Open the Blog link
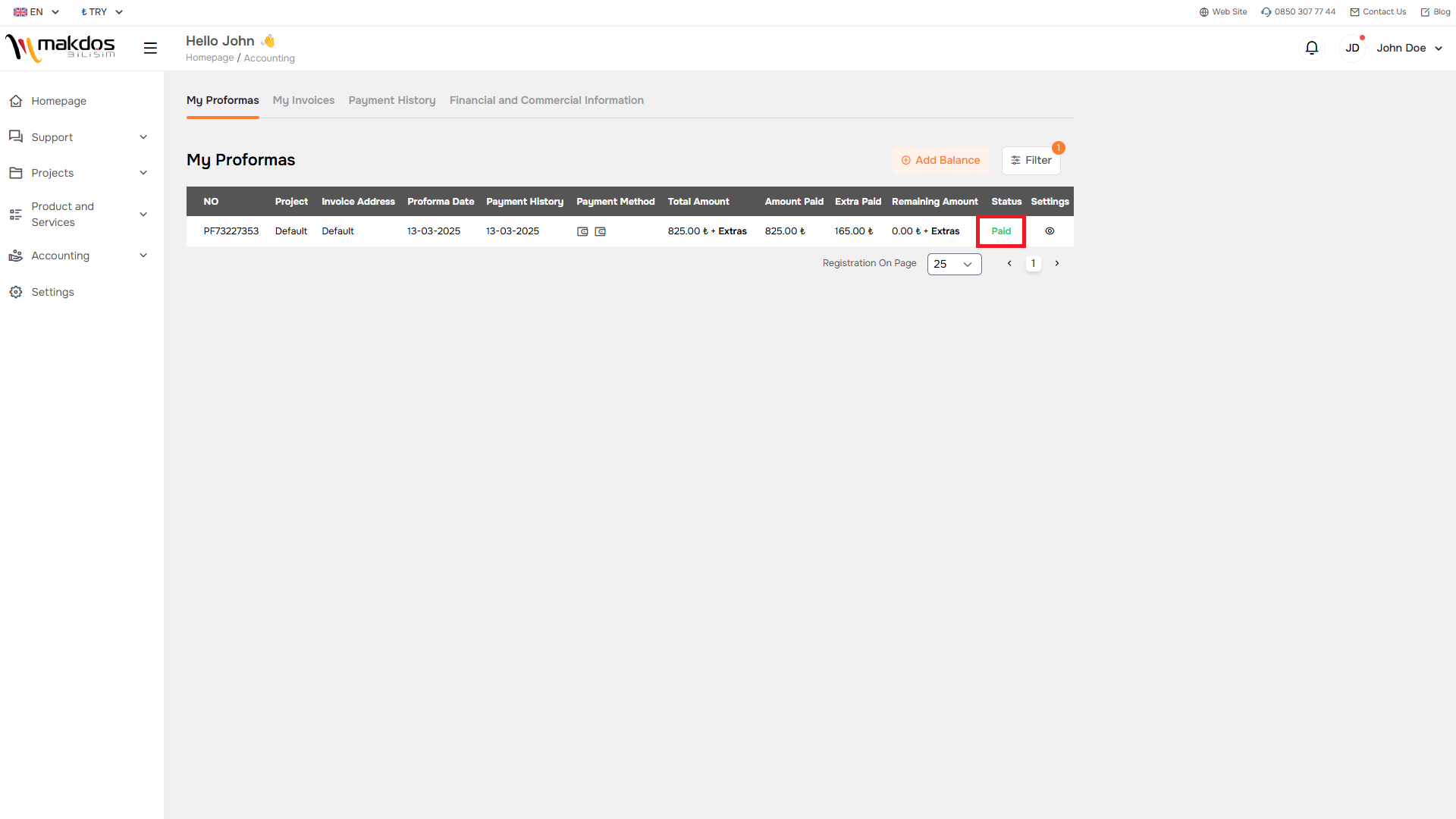 click(x=1435, y=12)
